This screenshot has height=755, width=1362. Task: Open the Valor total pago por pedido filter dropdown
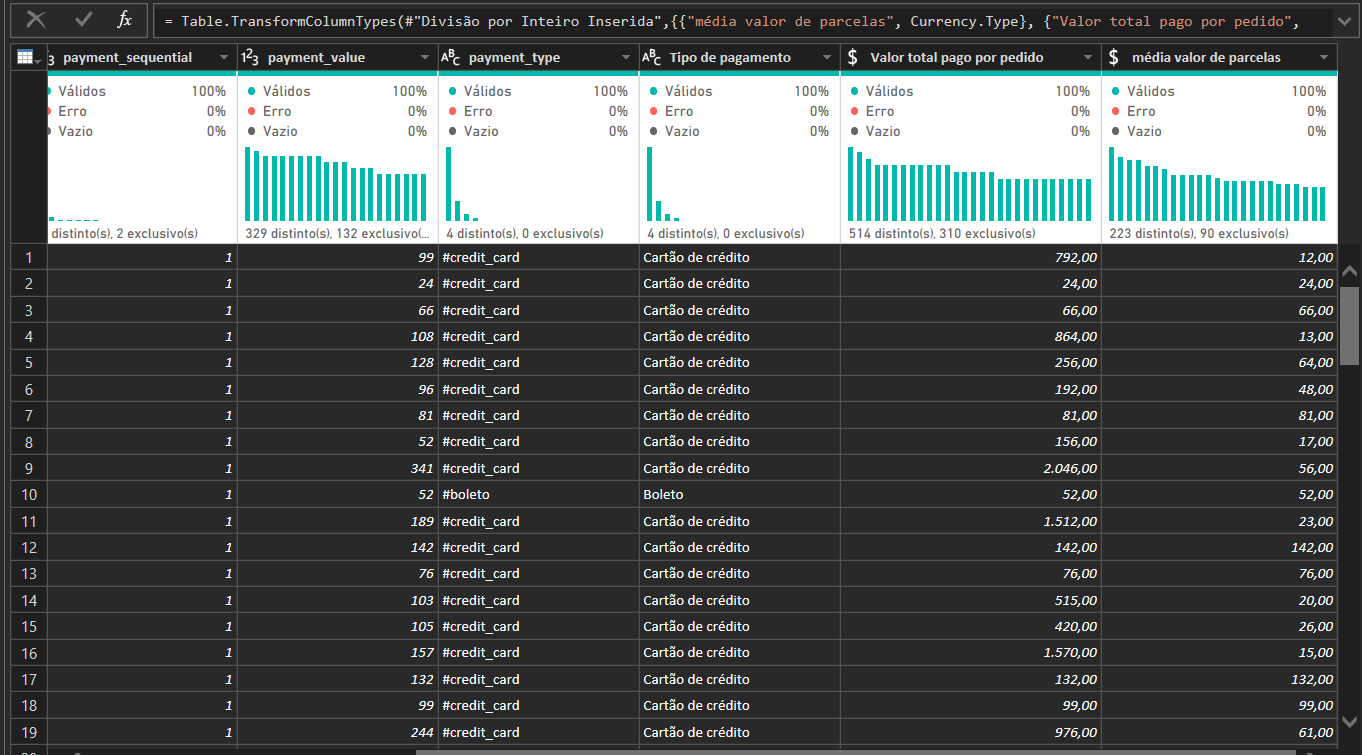[x=1088, y=58]
